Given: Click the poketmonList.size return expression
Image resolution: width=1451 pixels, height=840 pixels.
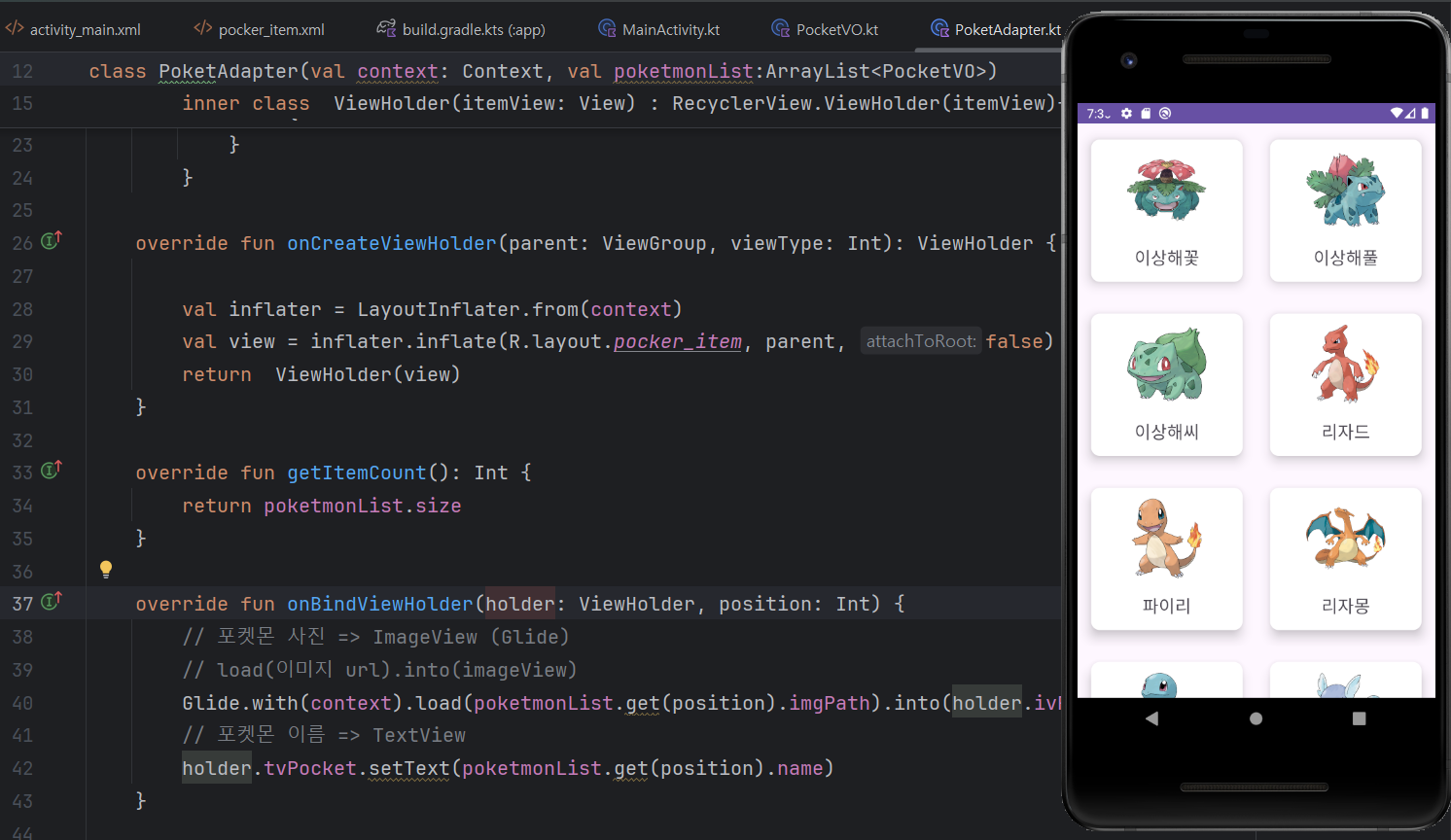Looking at the screenshot, I should coord(363,506).
